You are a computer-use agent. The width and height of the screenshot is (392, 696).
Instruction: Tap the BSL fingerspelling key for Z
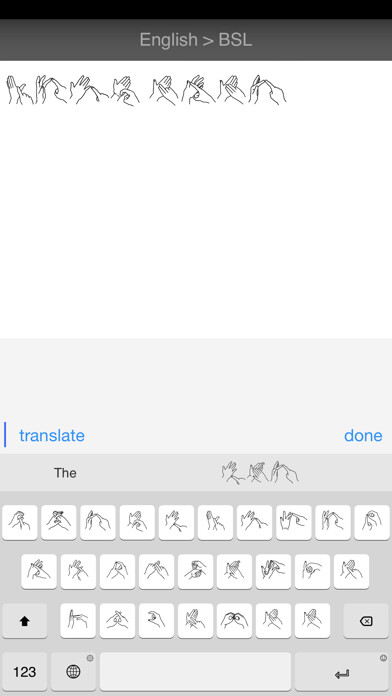78,621
